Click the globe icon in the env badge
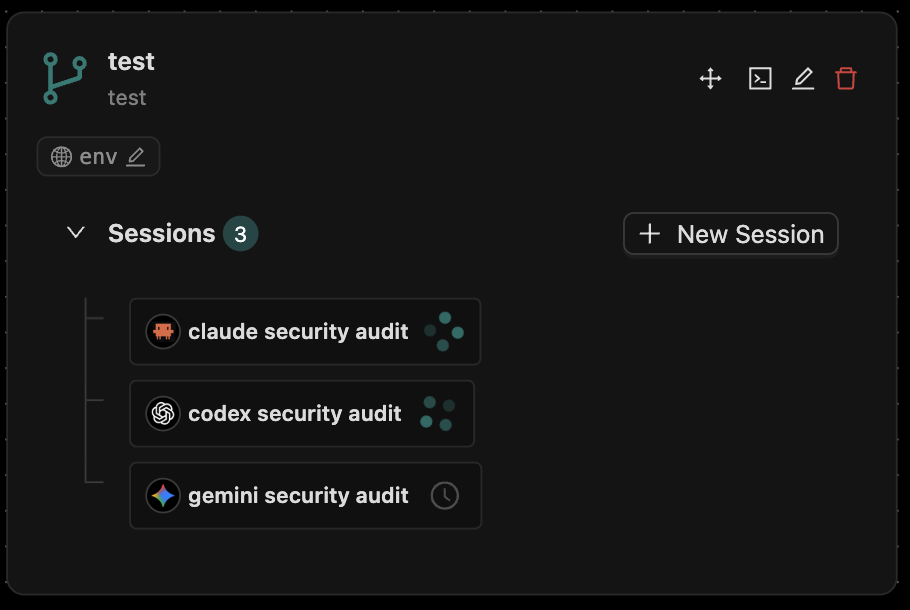The image size is (910, 610). pyautogui.click(x=61, y=156)
